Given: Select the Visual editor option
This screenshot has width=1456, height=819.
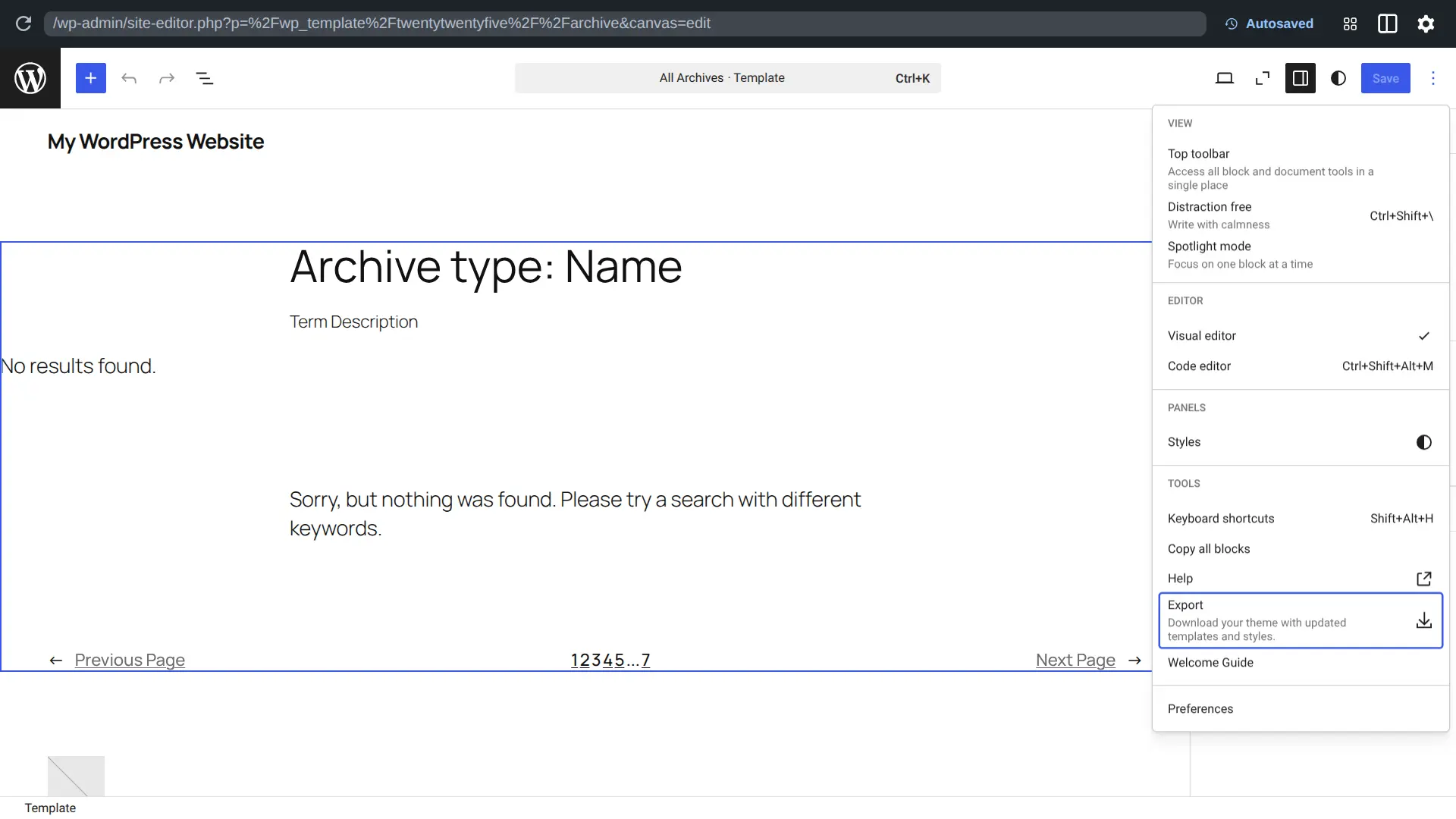Looking at the screenshot, I should pos(1301,336).
